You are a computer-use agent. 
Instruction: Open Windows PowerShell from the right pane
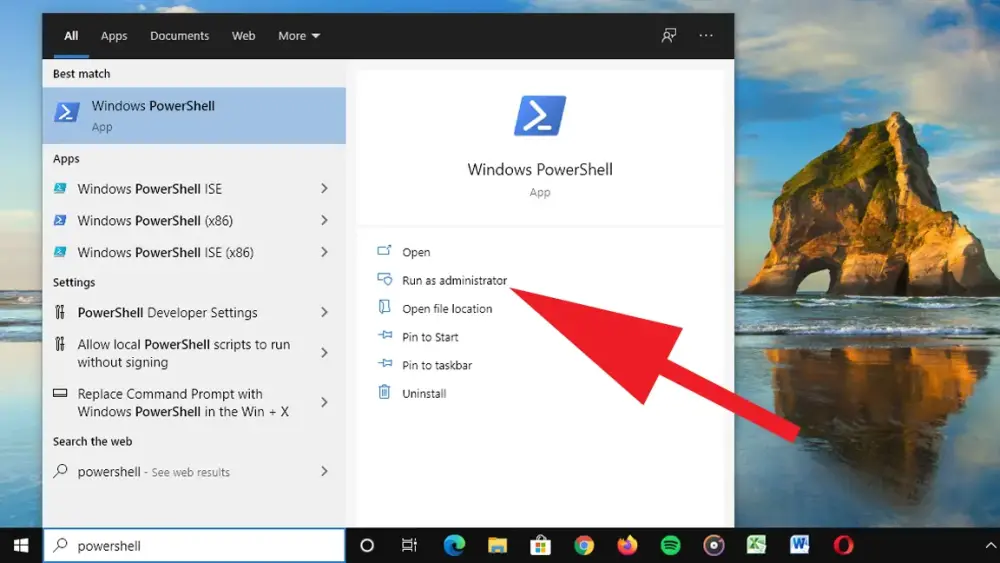click(416, 253)
